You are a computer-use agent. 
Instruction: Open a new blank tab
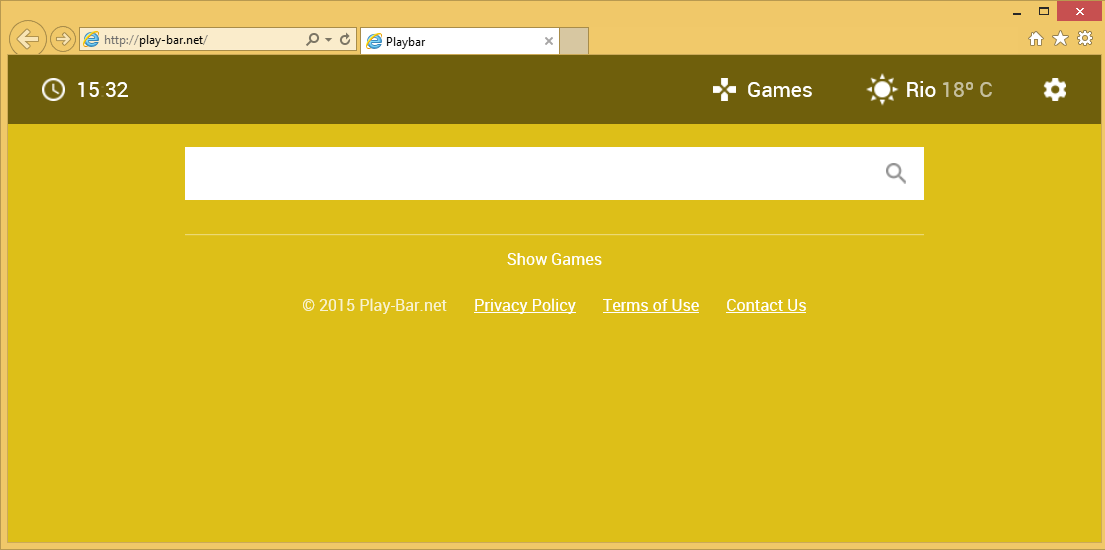click(x=574, y=42)
